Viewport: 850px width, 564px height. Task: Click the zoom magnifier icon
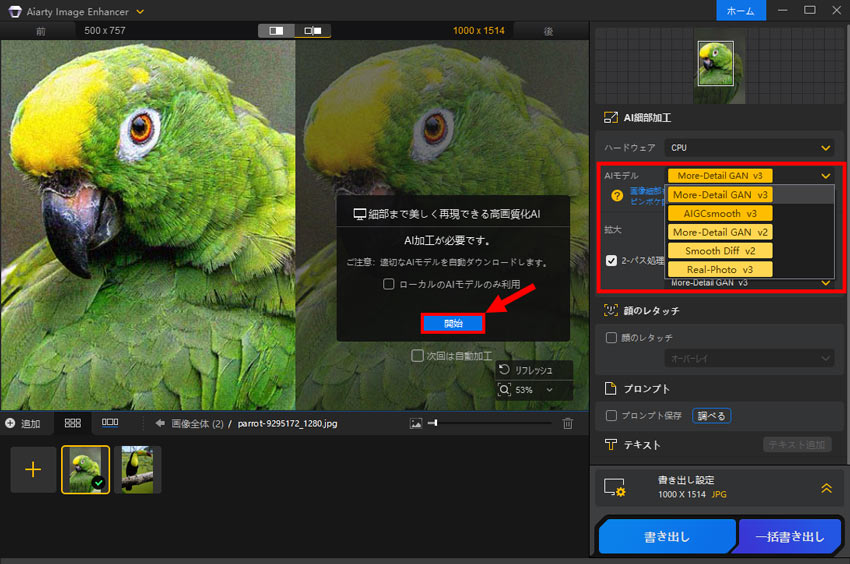504,389
